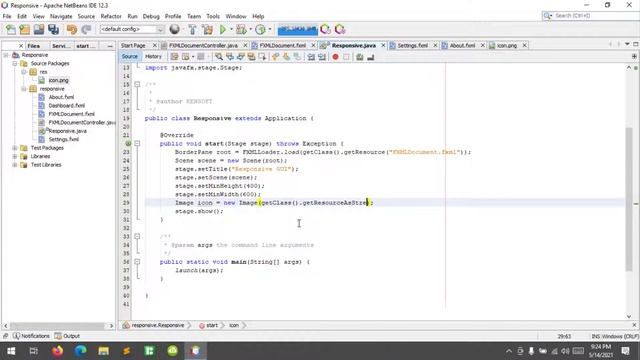The width and height of the screenshot is (640, 360).
Task: Click the start breadcrumb
Action: 209,325
